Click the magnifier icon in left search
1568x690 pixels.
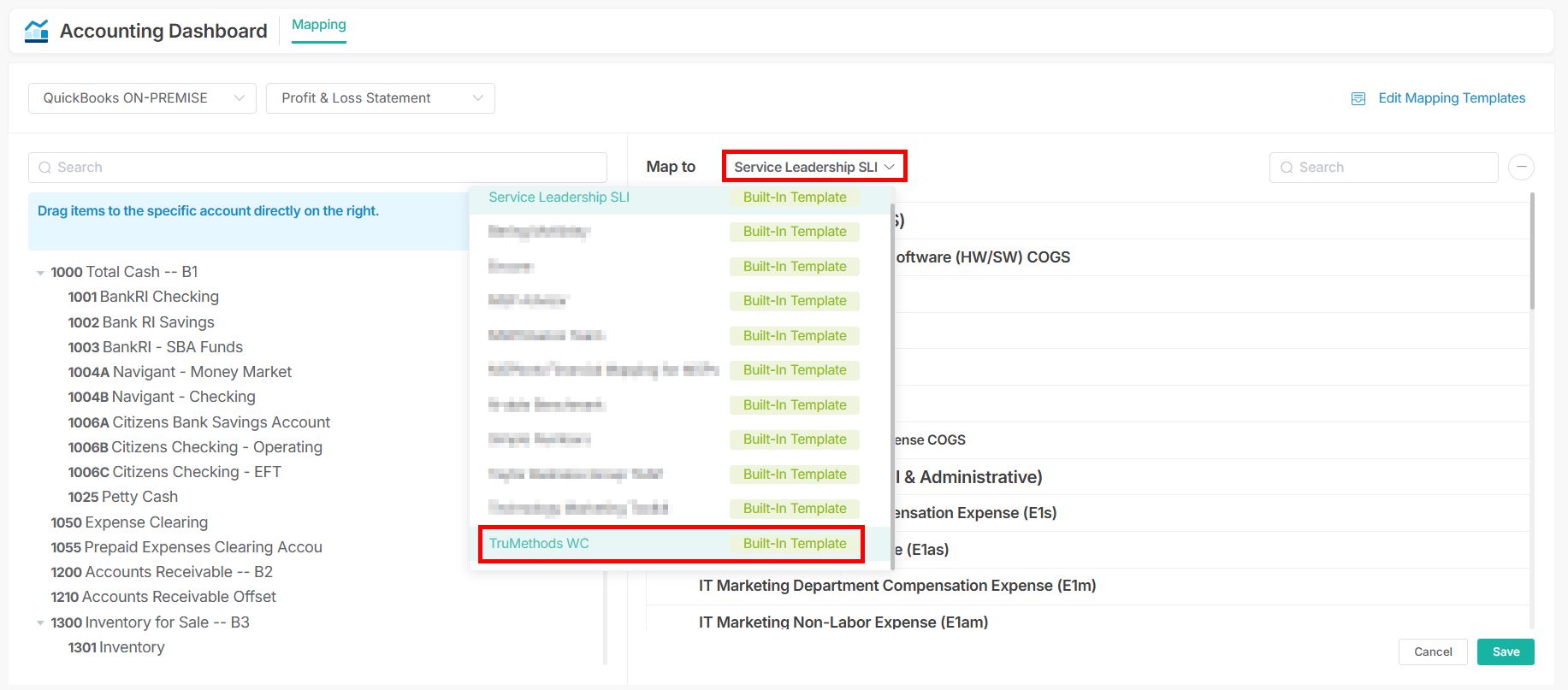tap(44, 168)
